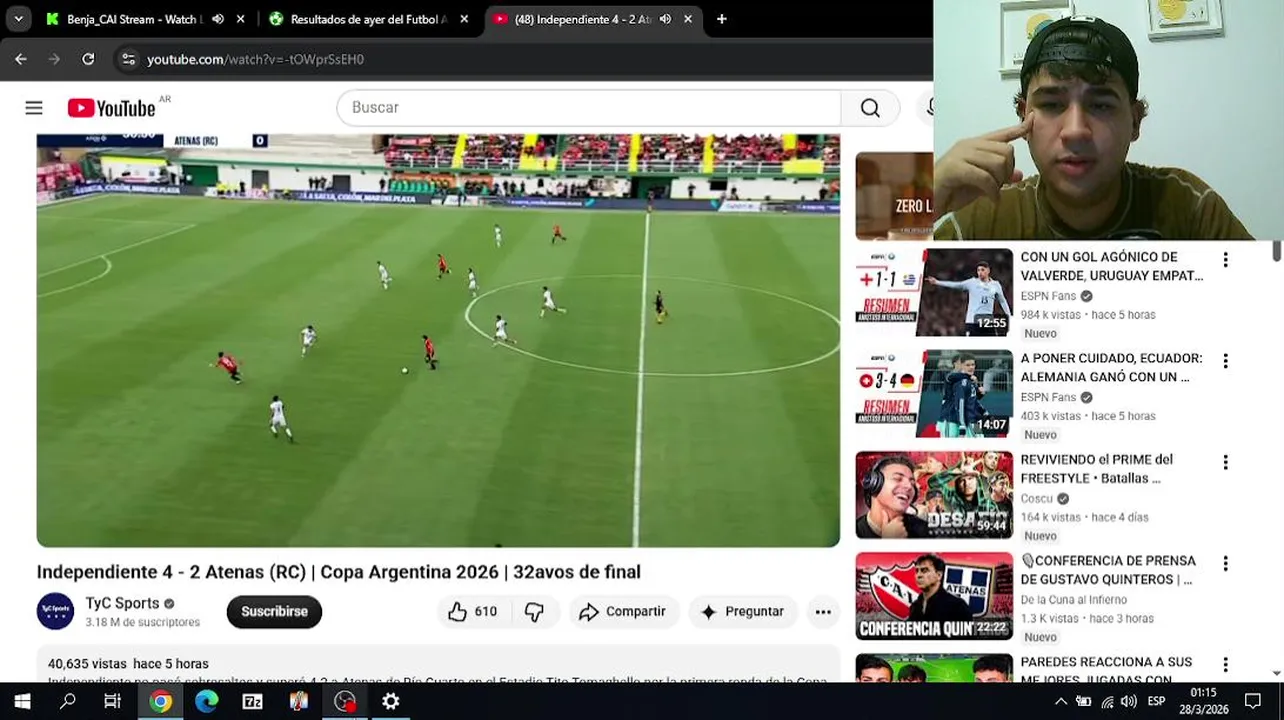Go back with the browser back arrow
This screenshot has width=1284, height=720.
click(21, 59)
